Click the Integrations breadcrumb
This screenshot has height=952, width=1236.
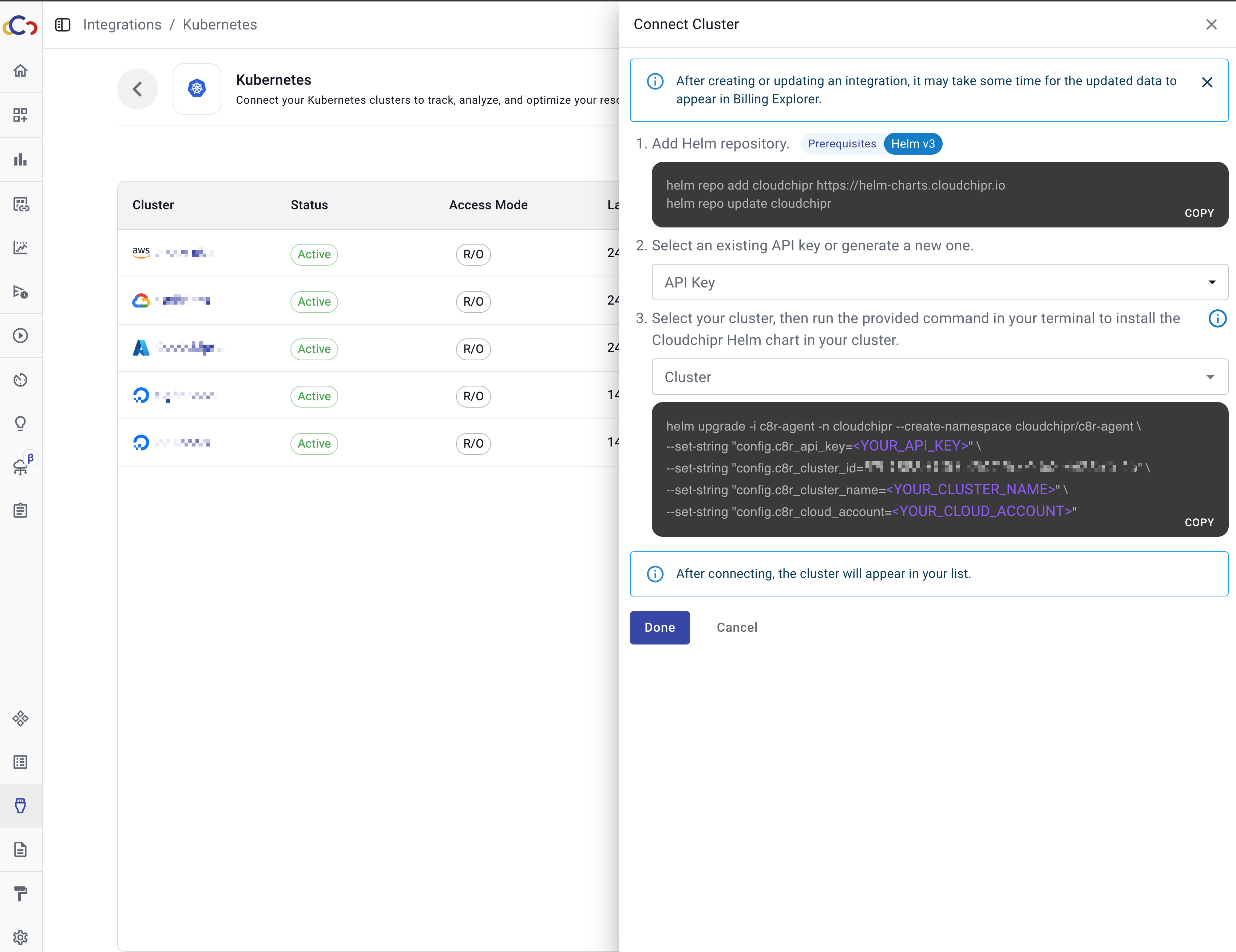point(122,25)
